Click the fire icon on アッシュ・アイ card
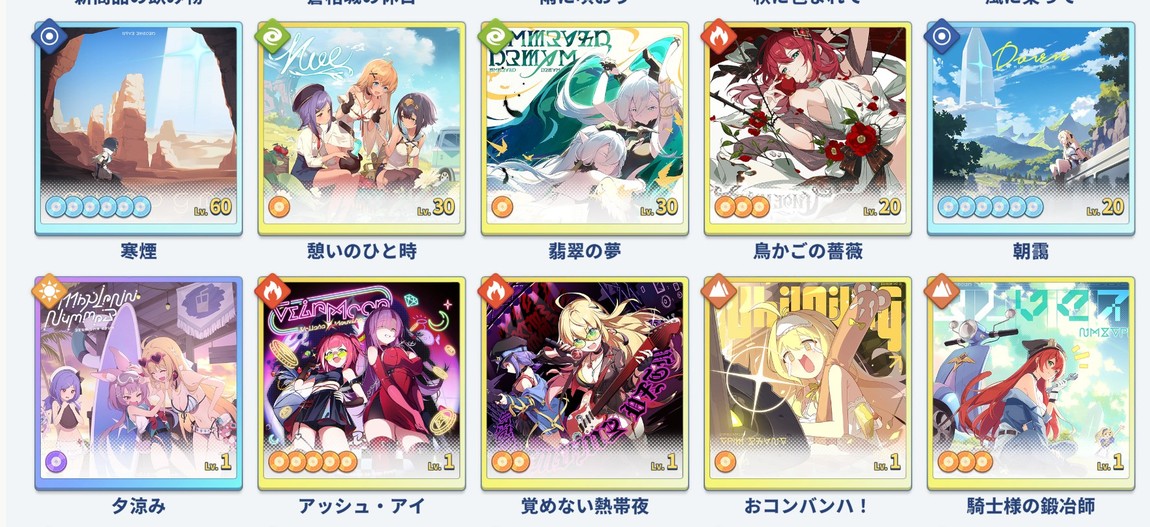The height and width of the screenshot is (527, 1150). click(272, 292)
